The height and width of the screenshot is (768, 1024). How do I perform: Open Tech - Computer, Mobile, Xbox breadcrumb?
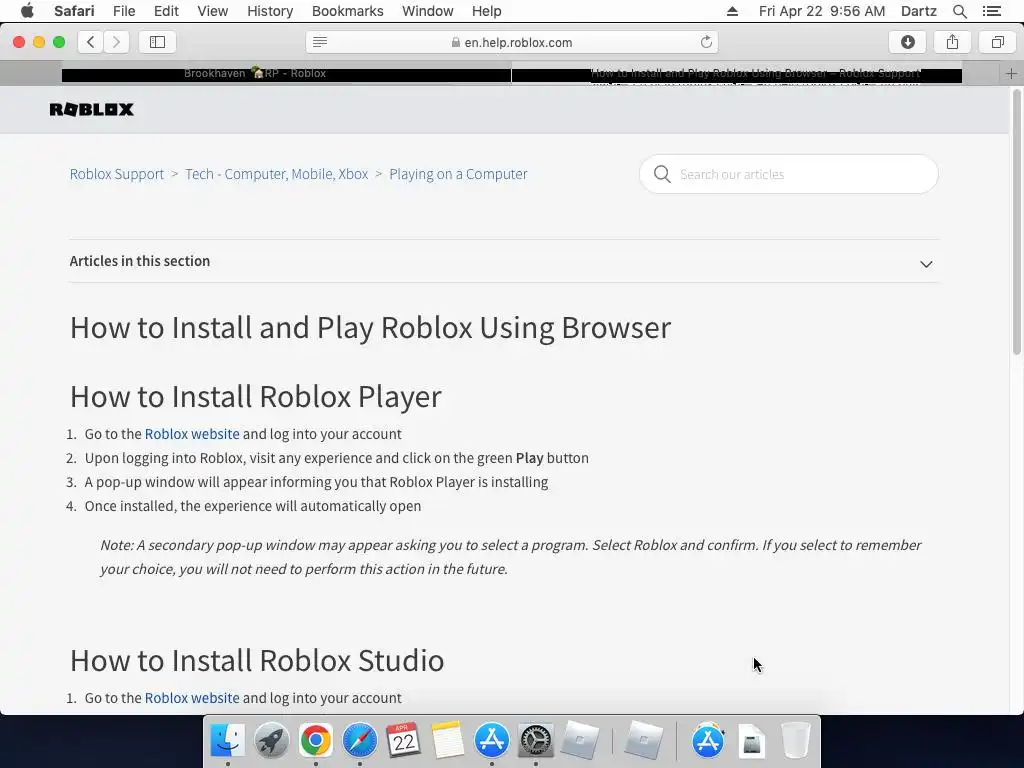(277, 174)
